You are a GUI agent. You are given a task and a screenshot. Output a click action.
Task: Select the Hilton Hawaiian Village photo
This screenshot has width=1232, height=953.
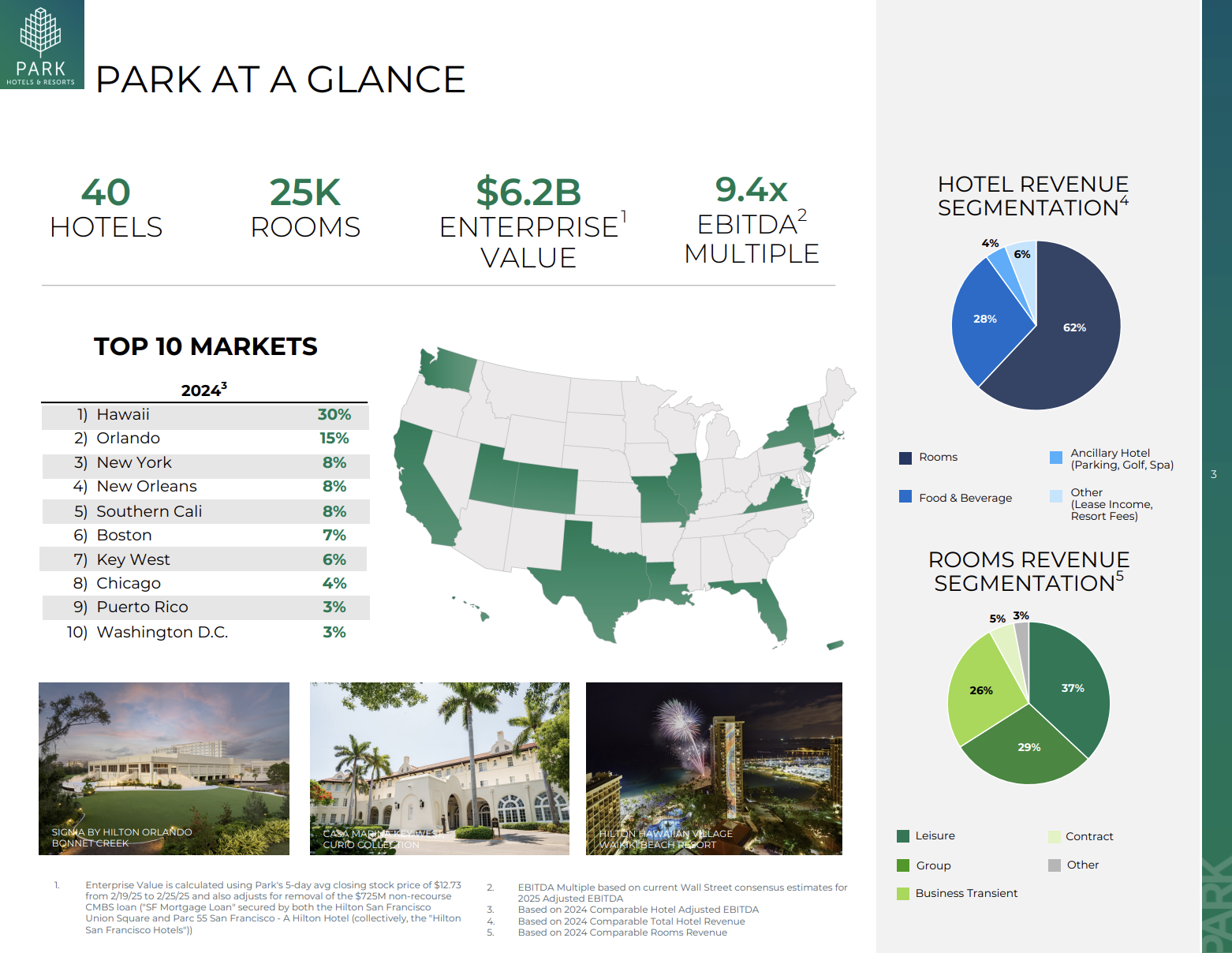pos(714,768)
